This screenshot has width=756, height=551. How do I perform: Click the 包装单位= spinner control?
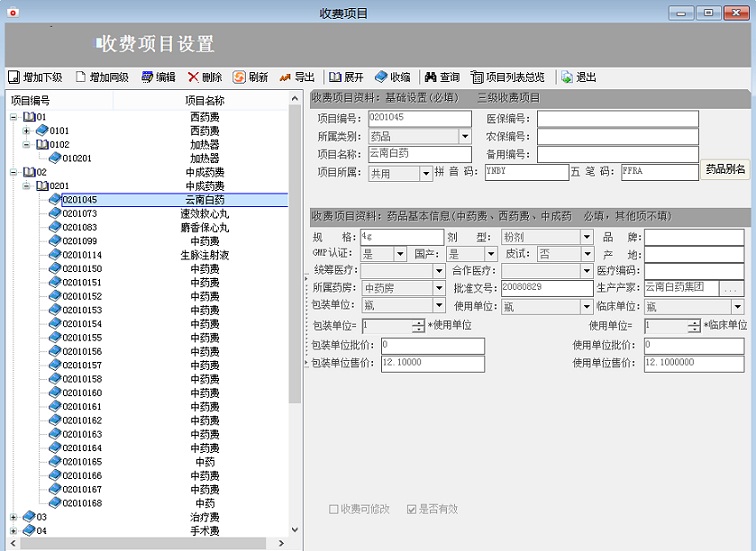(418, 326)
